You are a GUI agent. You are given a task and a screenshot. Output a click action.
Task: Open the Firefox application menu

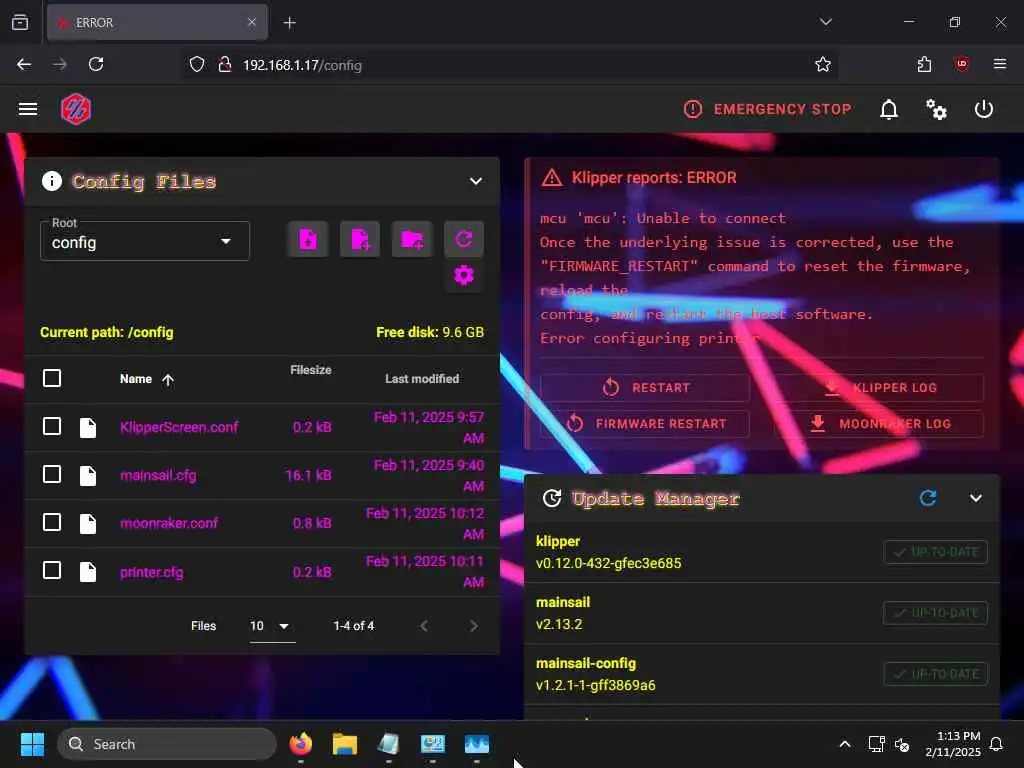pos(999,64)
